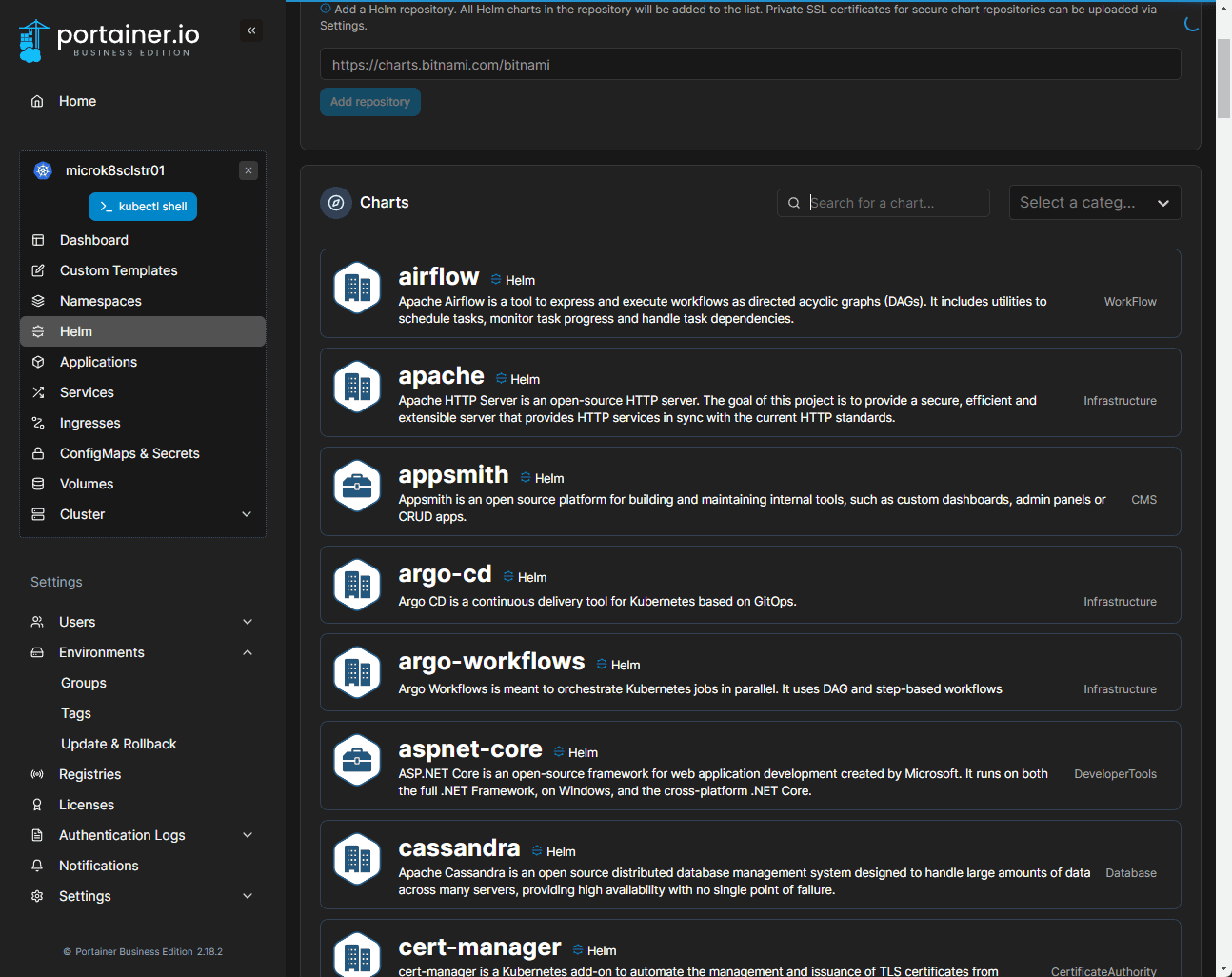
Task: Expand the Users settings section
Action: 248,622
